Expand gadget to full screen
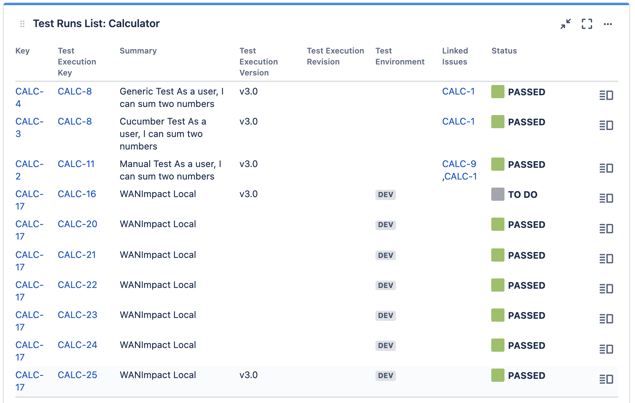The image size is (635, 403). pyautogui.click(x=587, y=24)
